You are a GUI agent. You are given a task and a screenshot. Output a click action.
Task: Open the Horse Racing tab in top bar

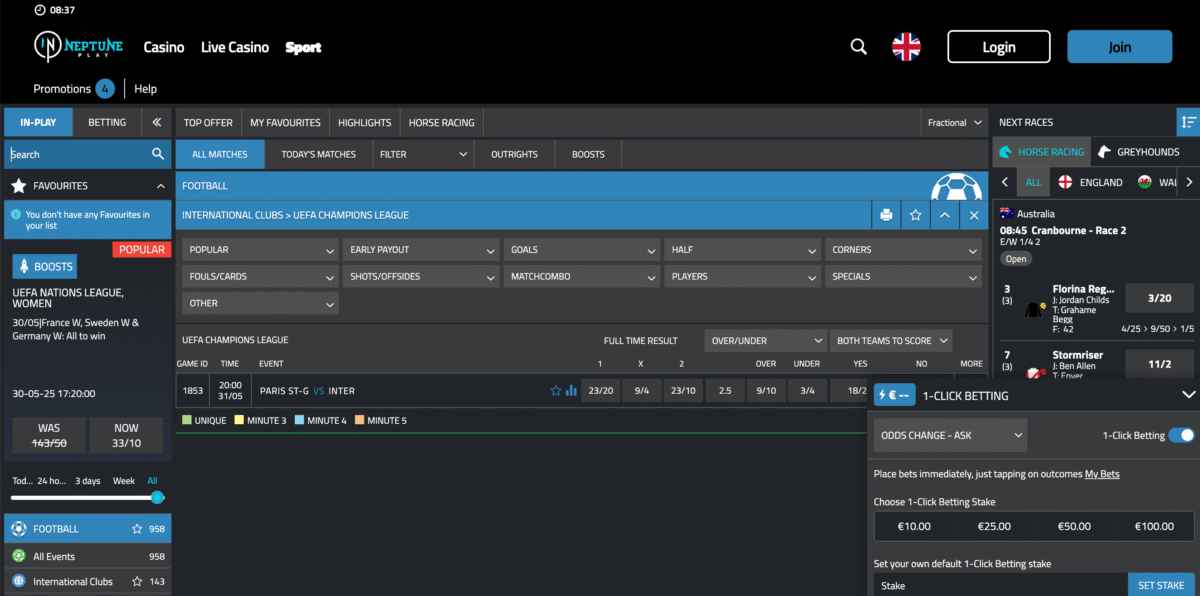coord(441,123)
